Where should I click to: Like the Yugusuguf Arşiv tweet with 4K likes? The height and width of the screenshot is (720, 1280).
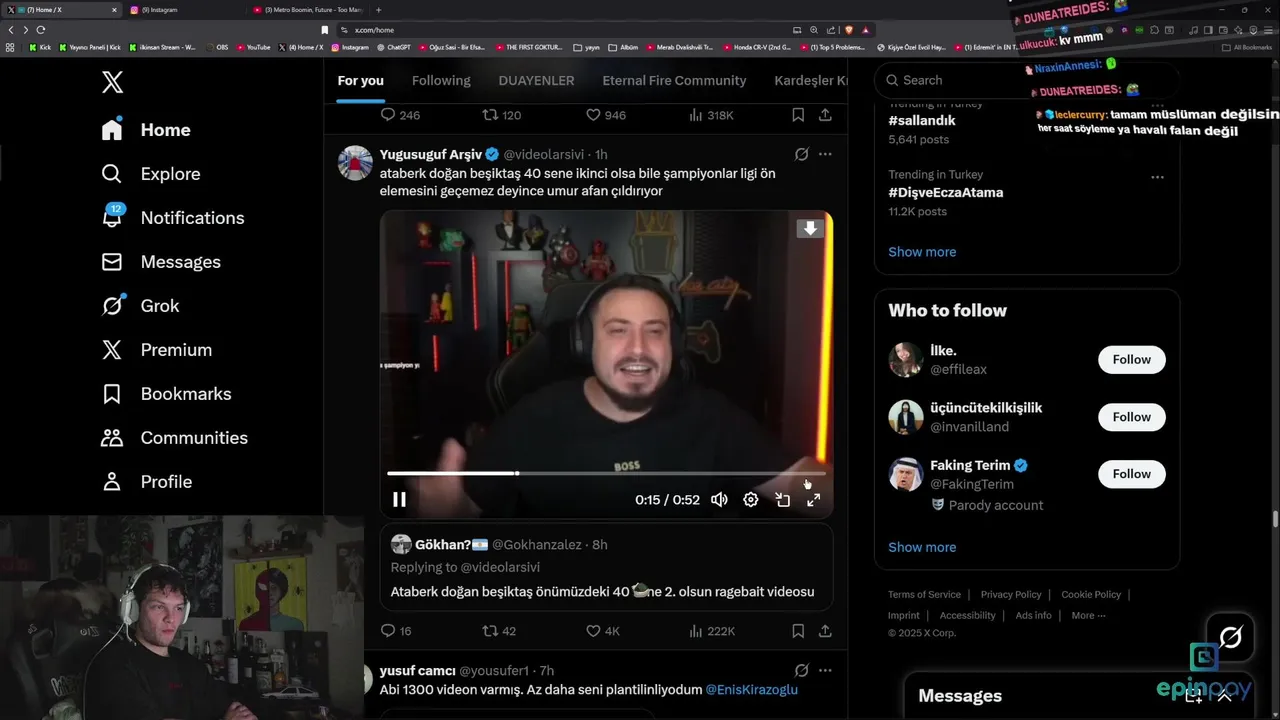(602, 631)
